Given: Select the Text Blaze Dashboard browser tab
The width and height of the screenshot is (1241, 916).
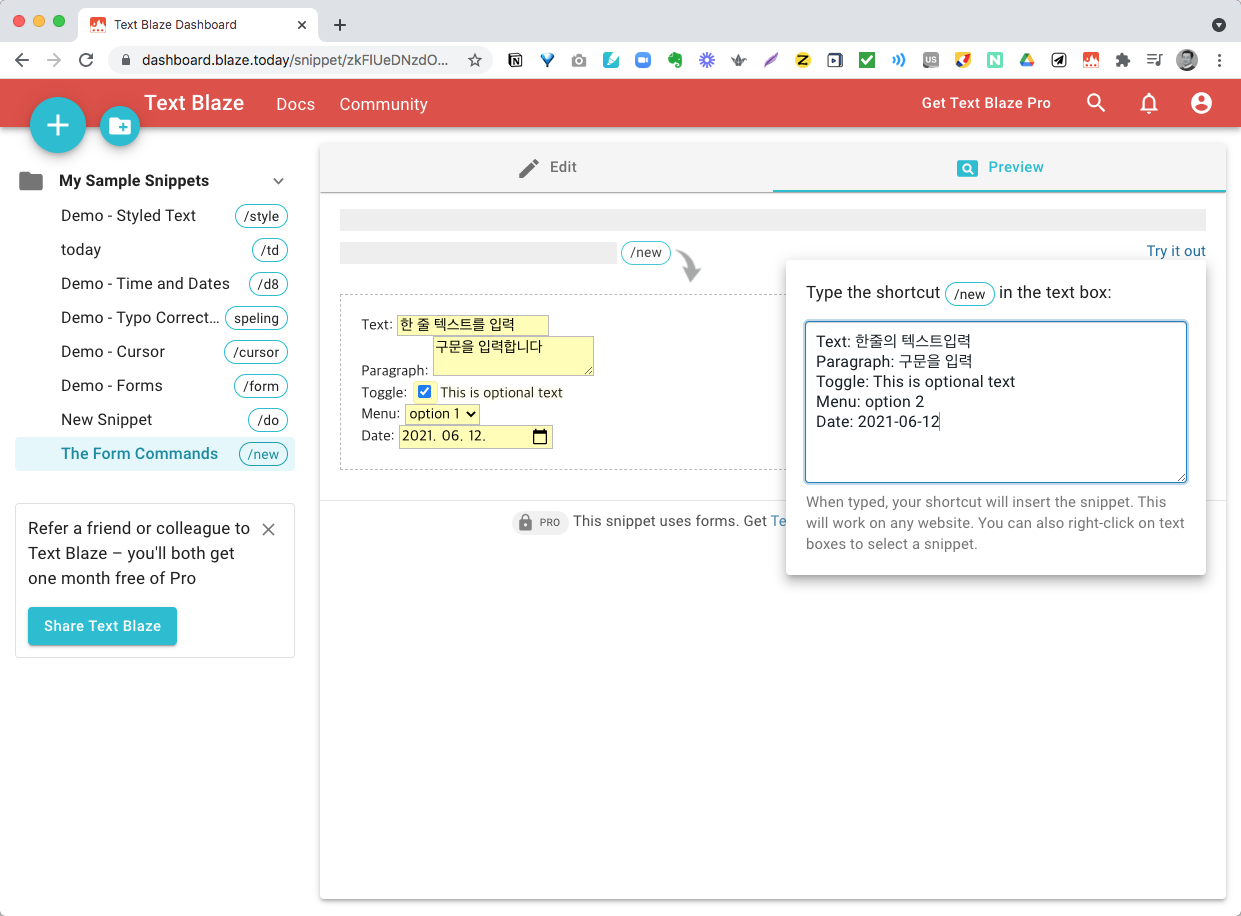Looking at the screenshot, I should 196,24.
